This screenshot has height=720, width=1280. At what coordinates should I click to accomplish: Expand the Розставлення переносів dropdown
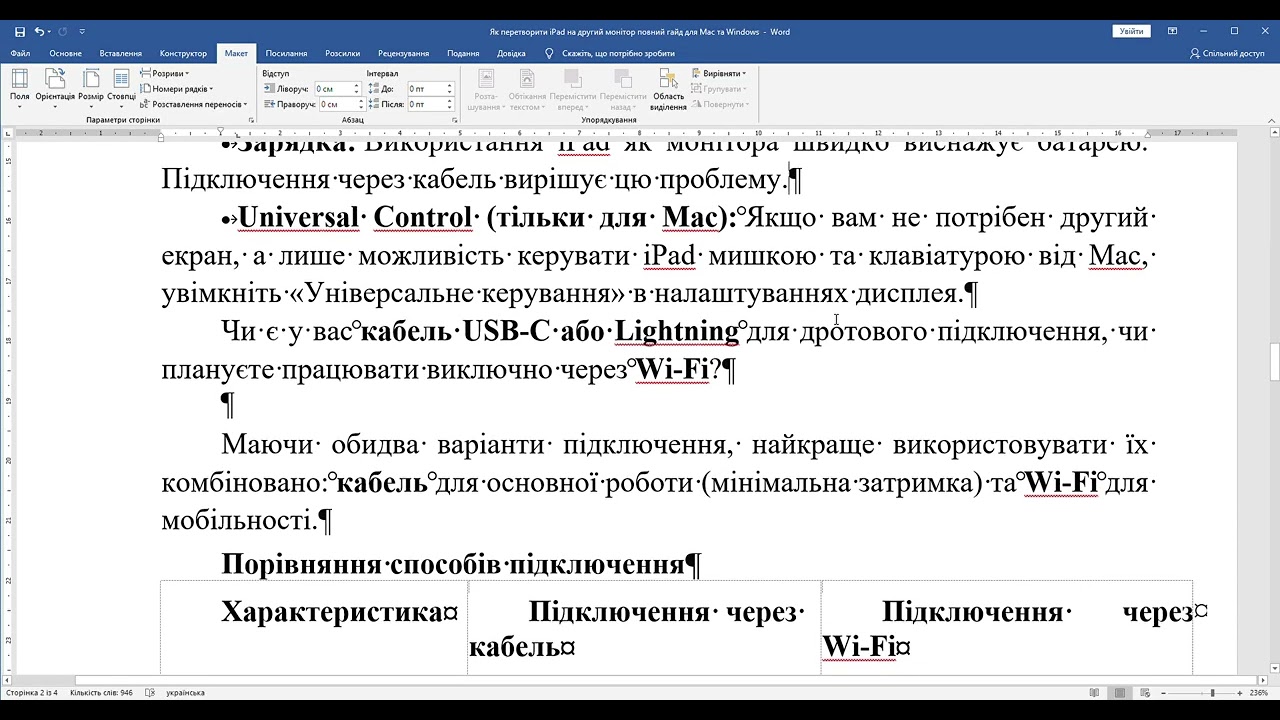(194, 103)
